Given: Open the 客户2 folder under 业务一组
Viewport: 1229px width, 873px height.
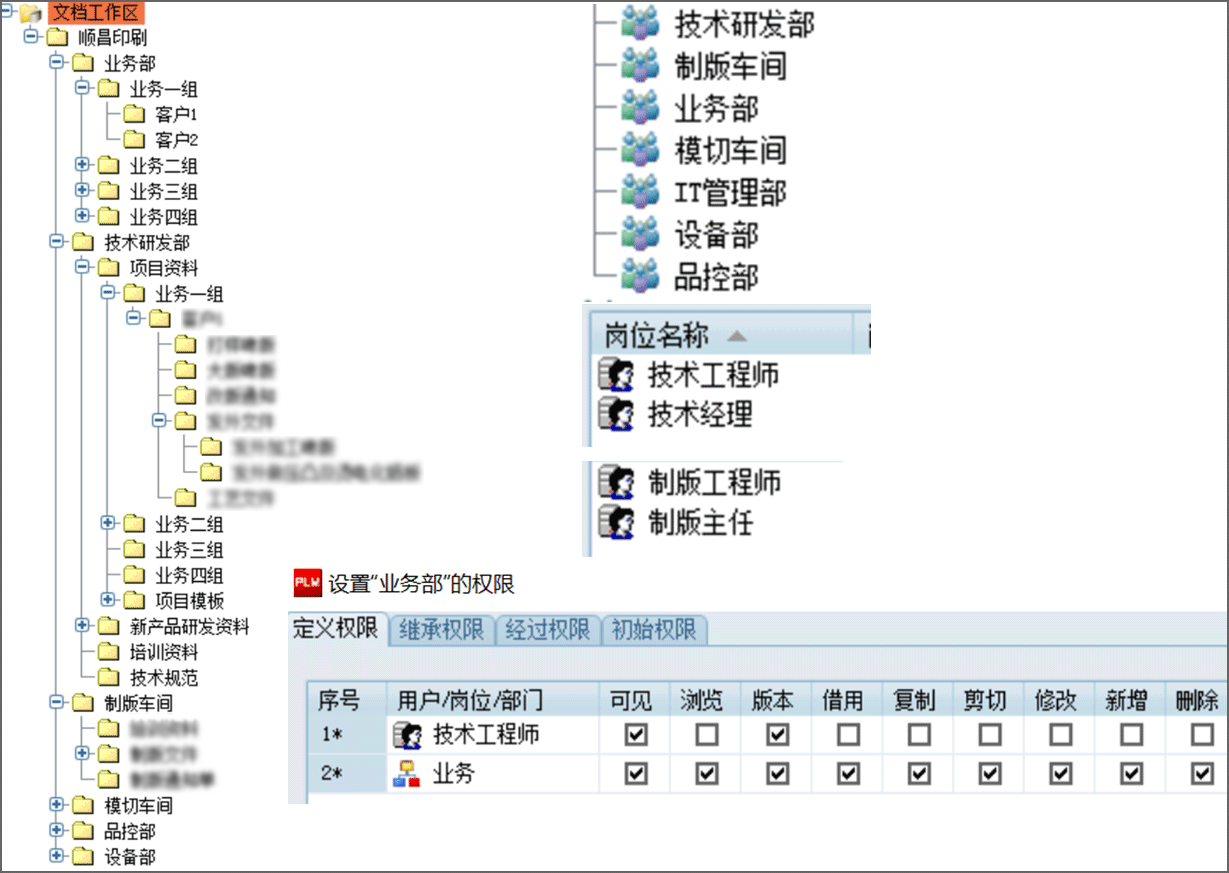Looking at the screenshot, I should point(176,140).
